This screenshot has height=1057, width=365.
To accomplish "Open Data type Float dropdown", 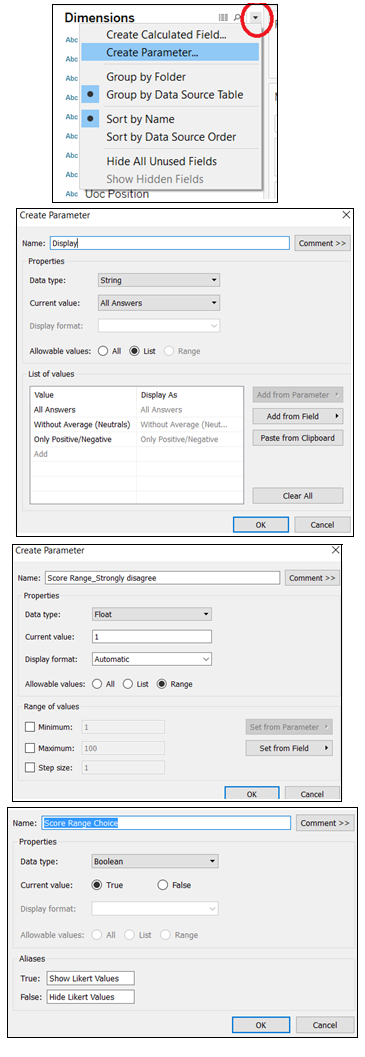I will click(x=151, y=614).
